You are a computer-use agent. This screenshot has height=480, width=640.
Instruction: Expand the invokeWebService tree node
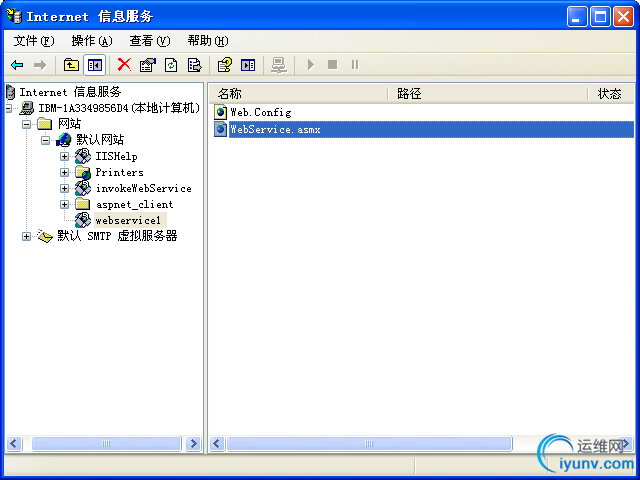click(64, 188)
